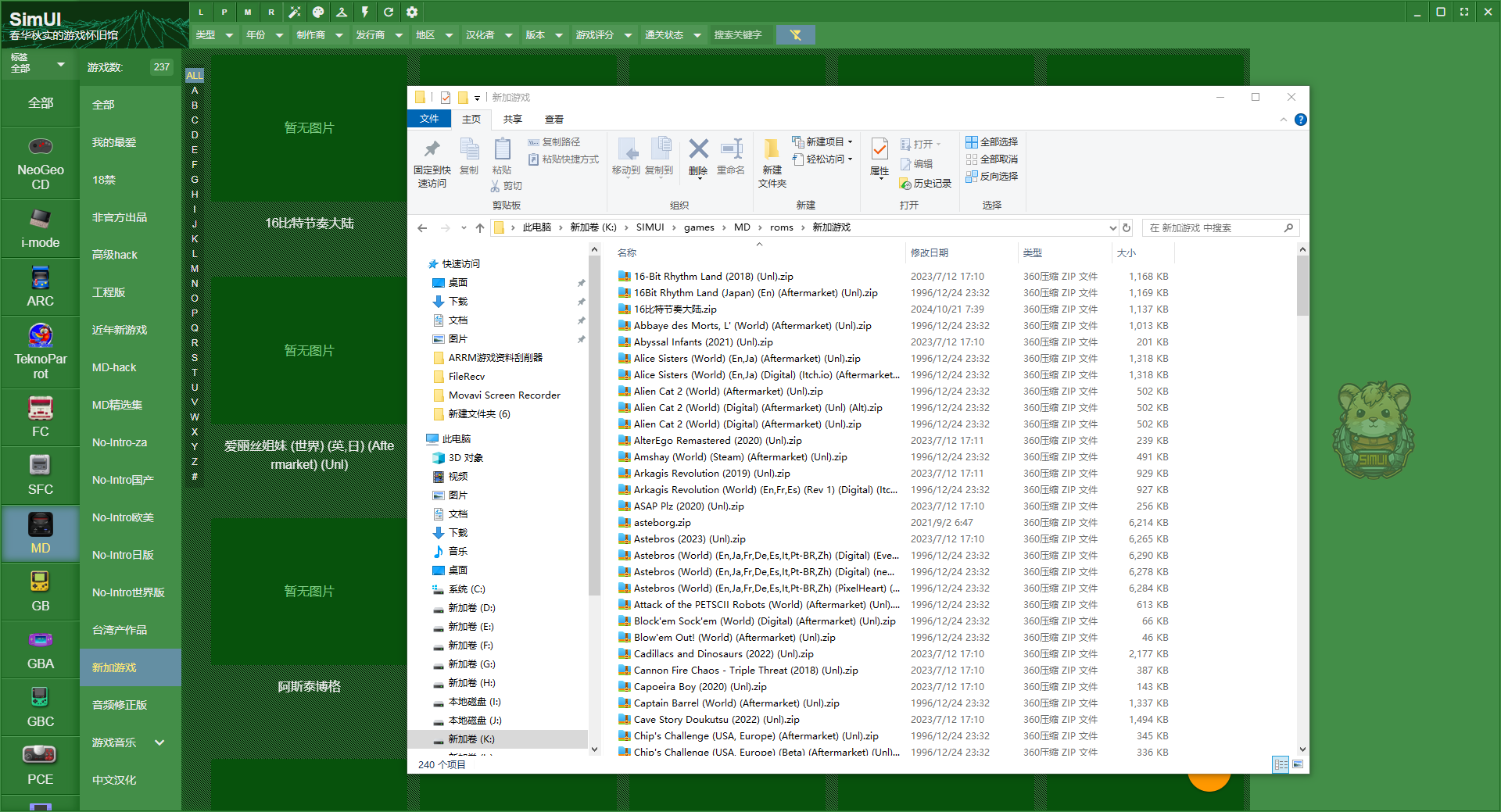Click the magic wand icon in SimUI toolbar
This screenshot has width=1501, height=812.
tap(295, 12)
